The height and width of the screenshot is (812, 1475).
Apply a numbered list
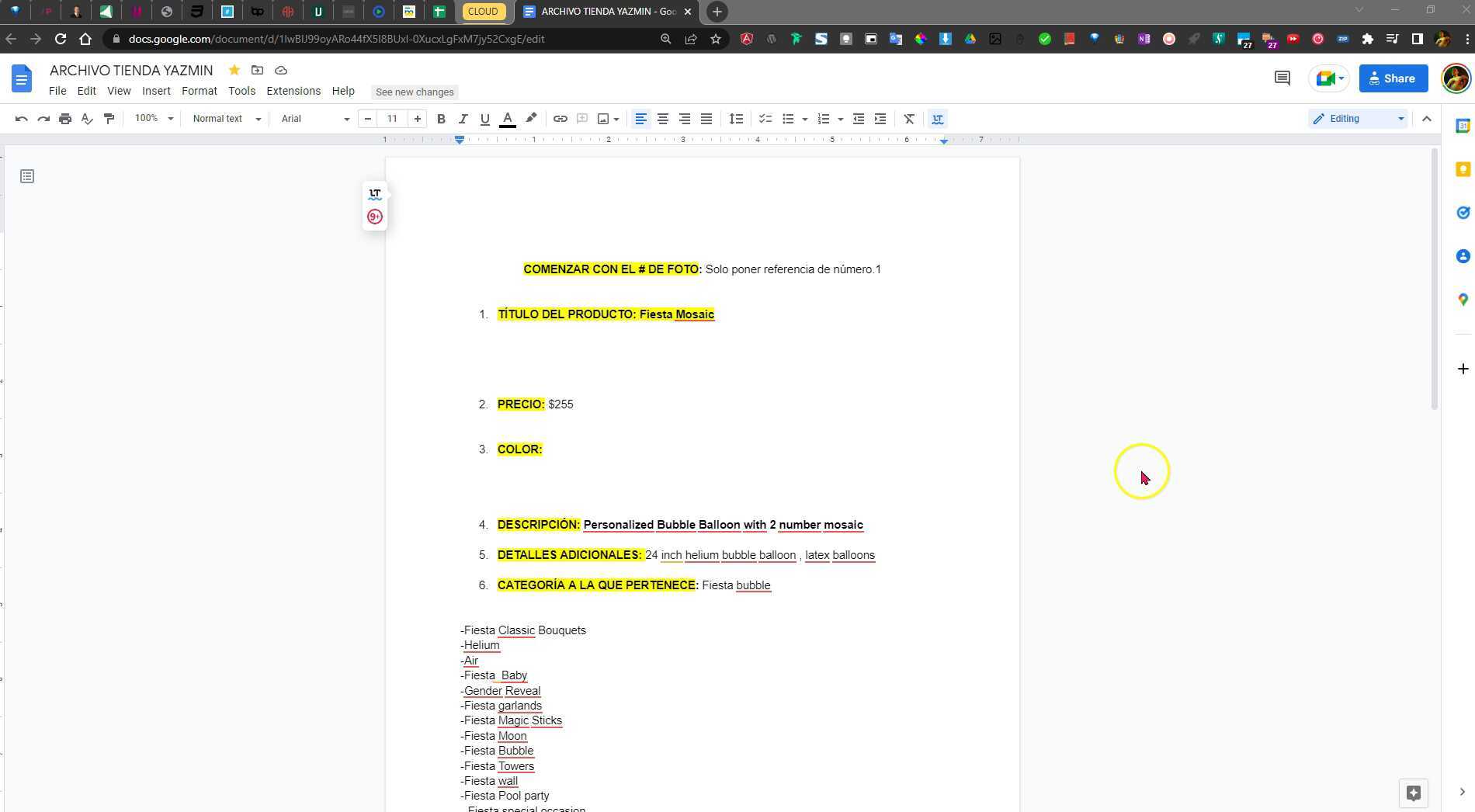point(824,119)
